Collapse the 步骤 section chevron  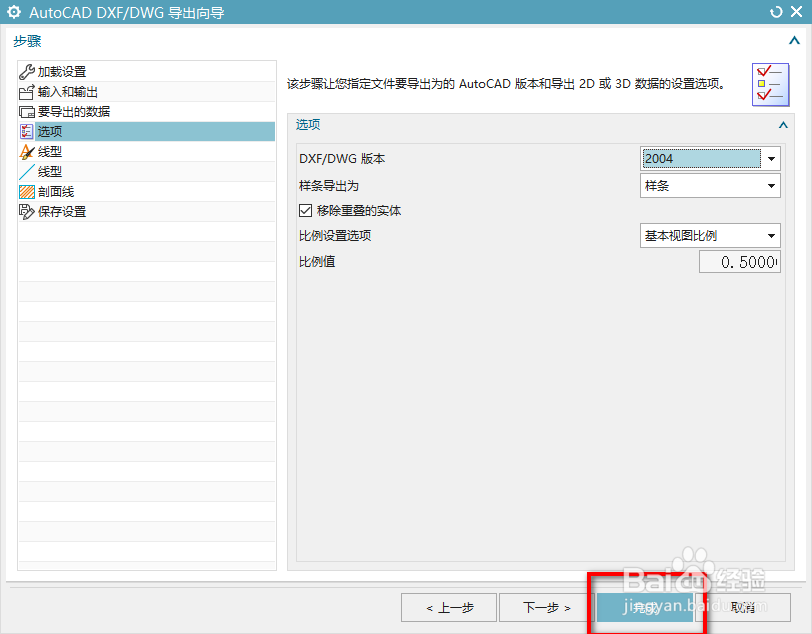[x=794, y=40]
